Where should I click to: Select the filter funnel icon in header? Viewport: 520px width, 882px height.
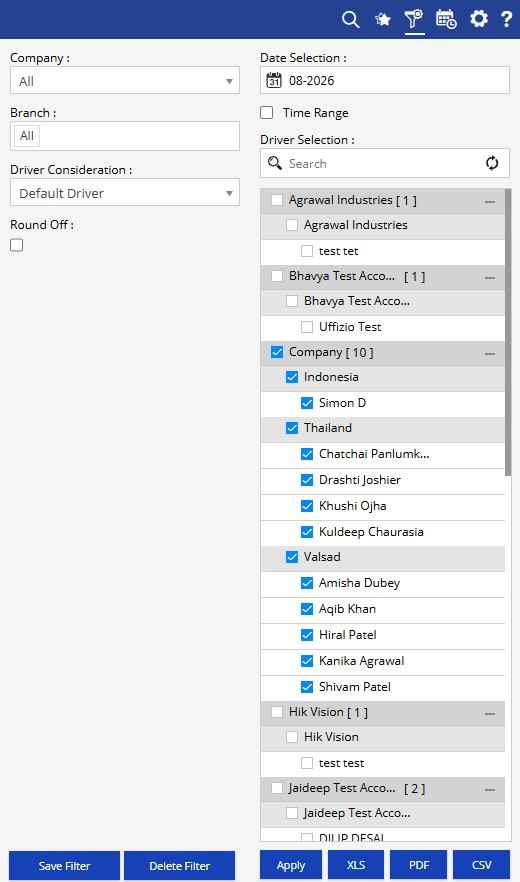pyautogui.click(x=414, y=19)
